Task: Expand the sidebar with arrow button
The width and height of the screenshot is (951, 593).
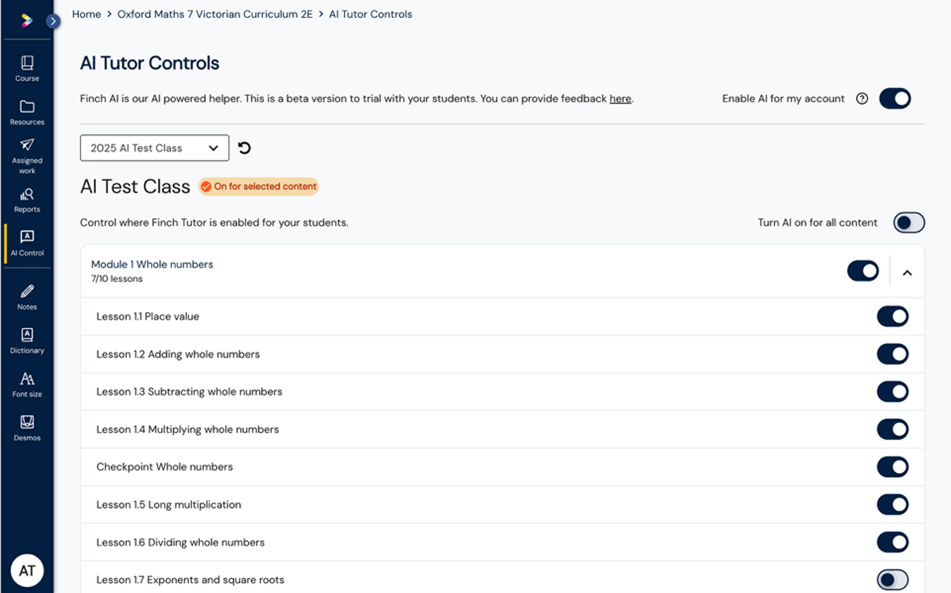Action: pos(53,21)
